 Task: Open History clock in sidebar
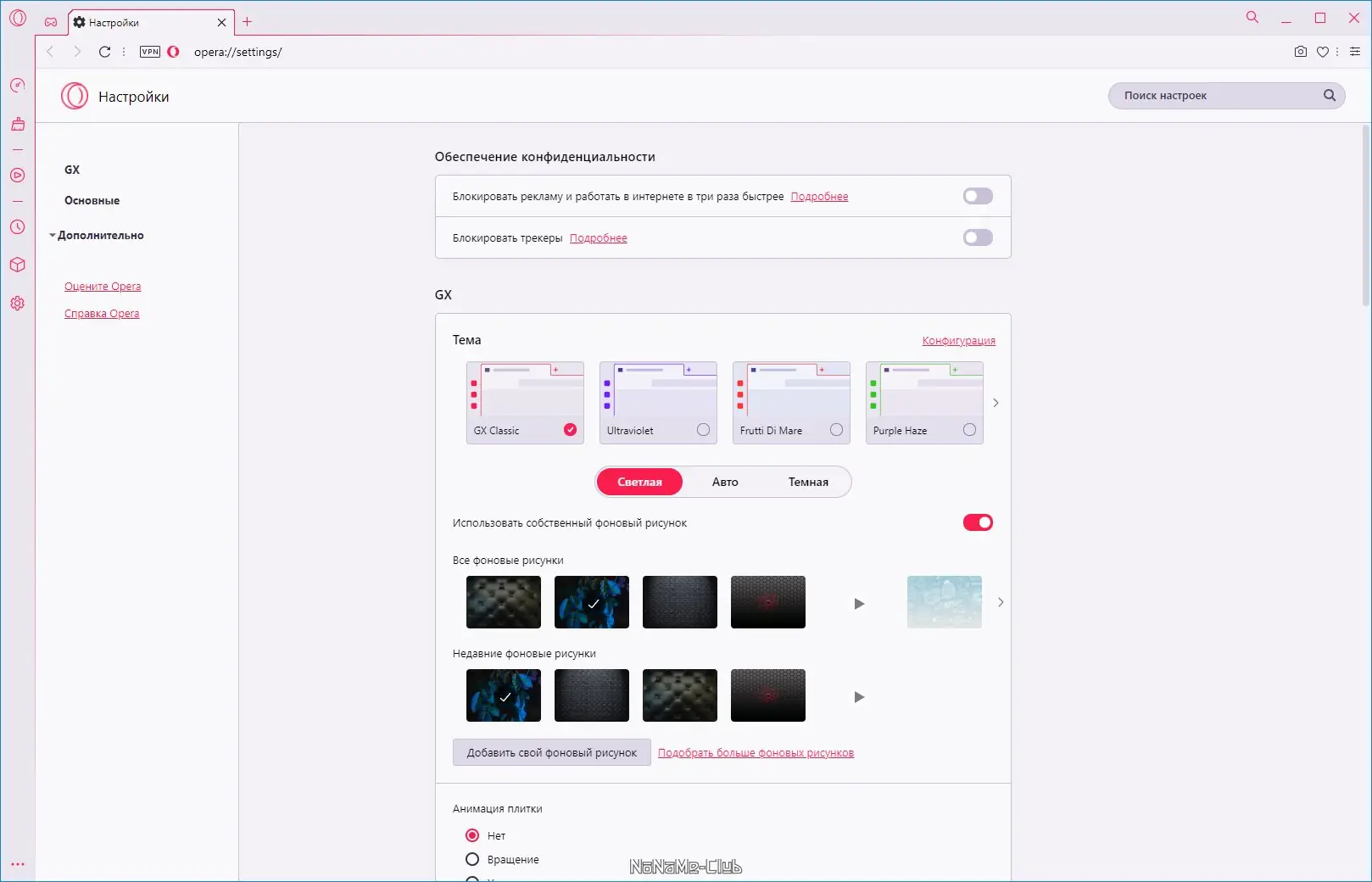[18, 227]
